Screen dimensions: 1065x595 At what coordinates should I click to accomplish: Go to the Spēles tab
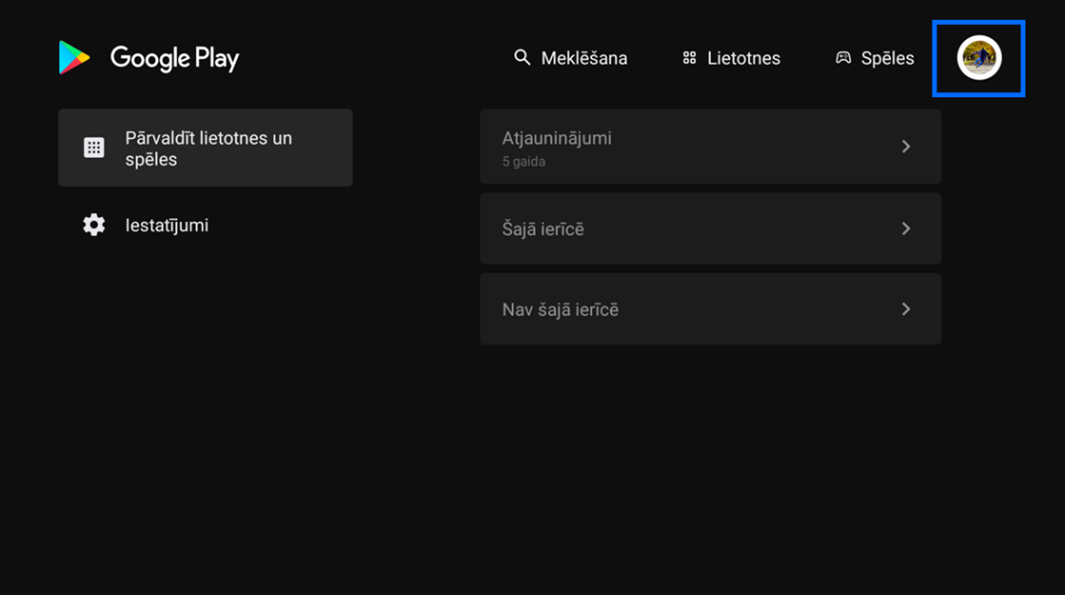875,58
